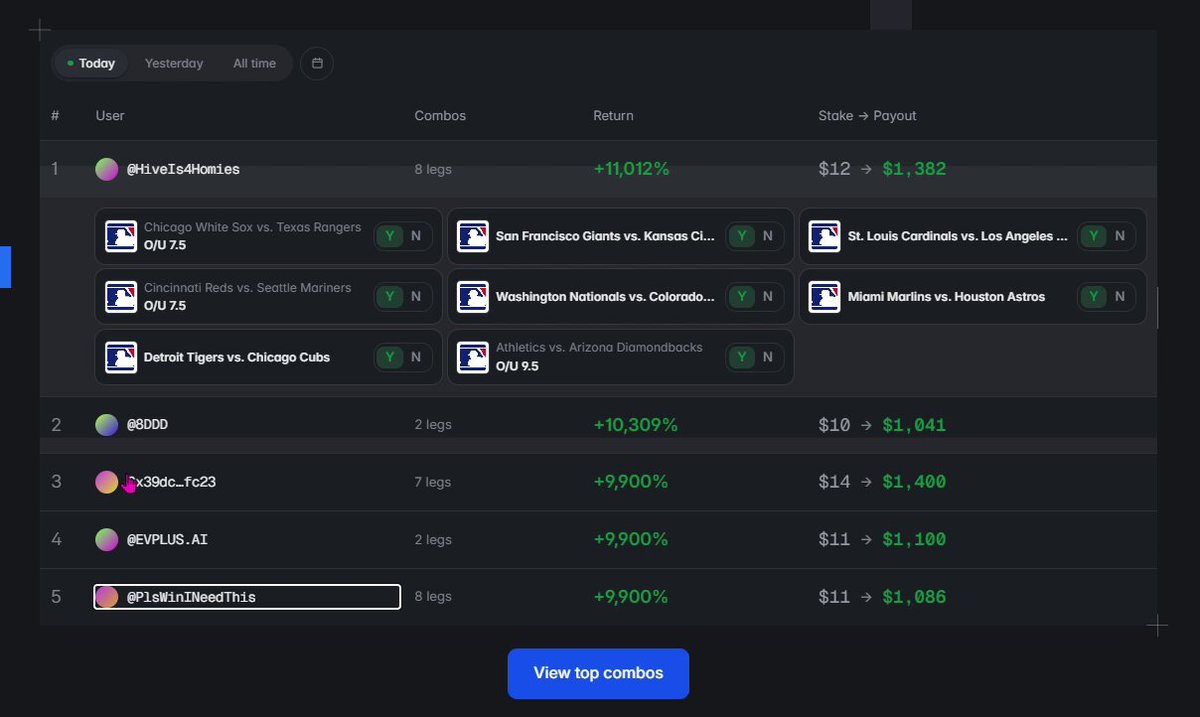Expand the @PlsWinINeedThis combo row
This screenshot has width=1200, height=717.
click(x=598, y=597)
